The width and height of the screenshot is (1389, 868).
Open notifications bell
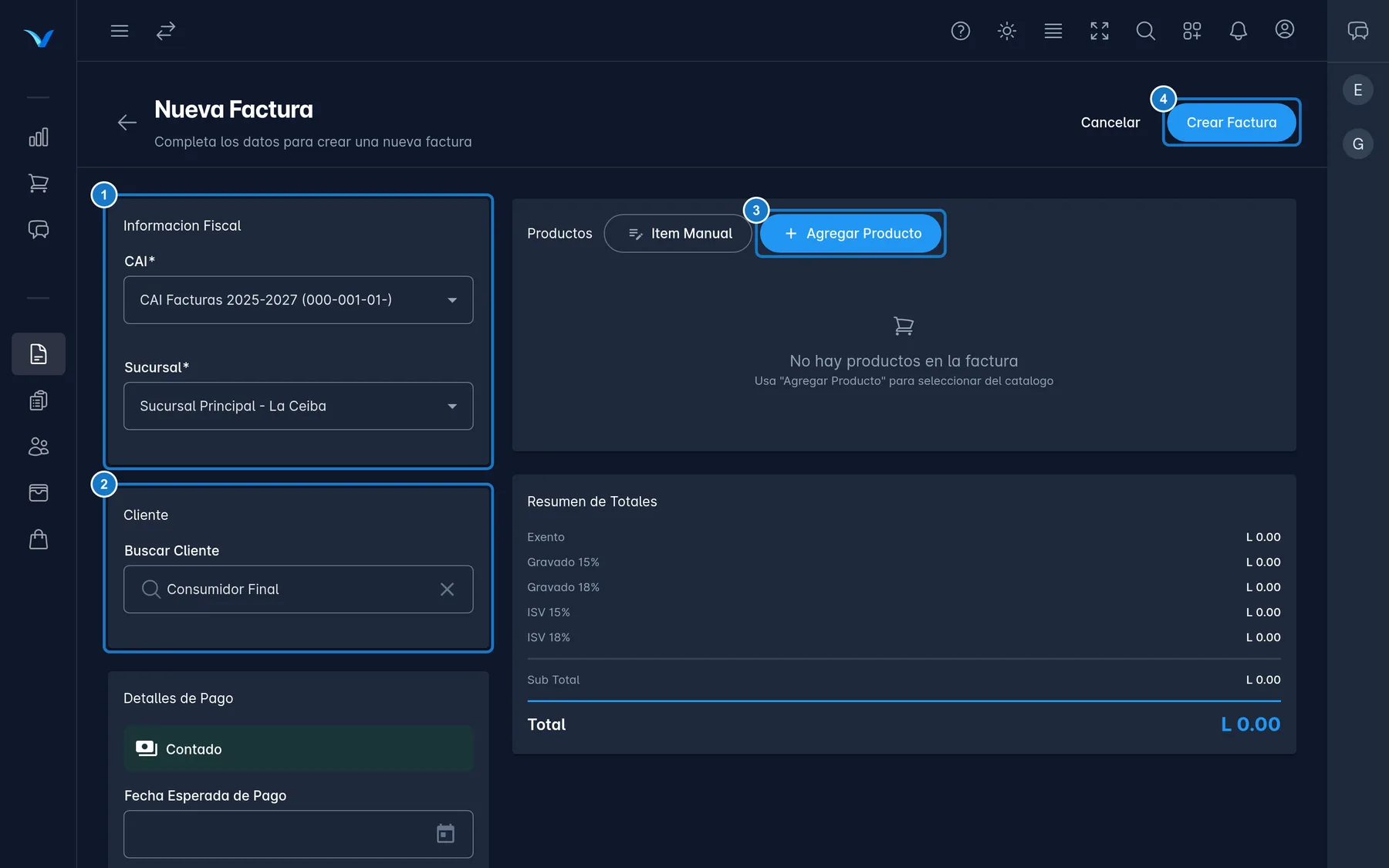pyautogui.click(x=1239, y=31)
